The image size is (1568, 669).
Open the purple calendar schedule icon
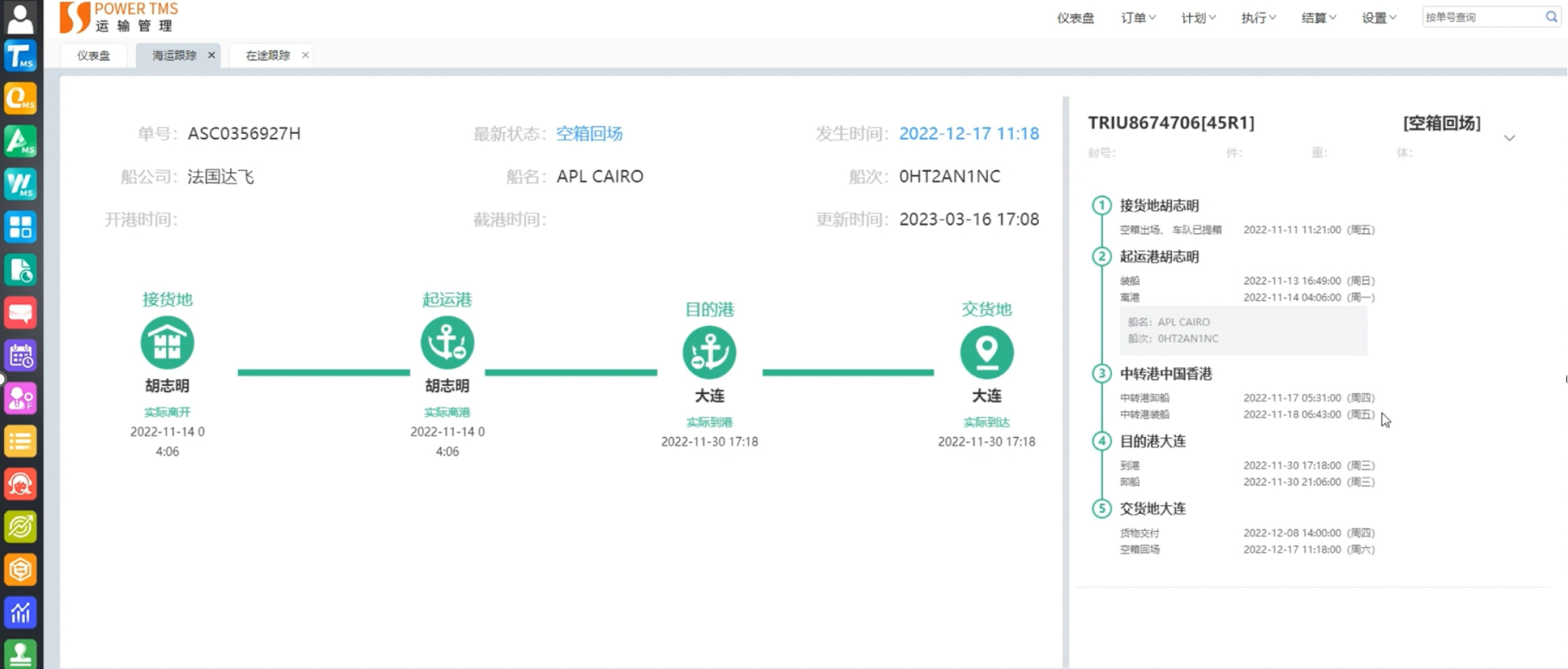[x=20, y=356]
